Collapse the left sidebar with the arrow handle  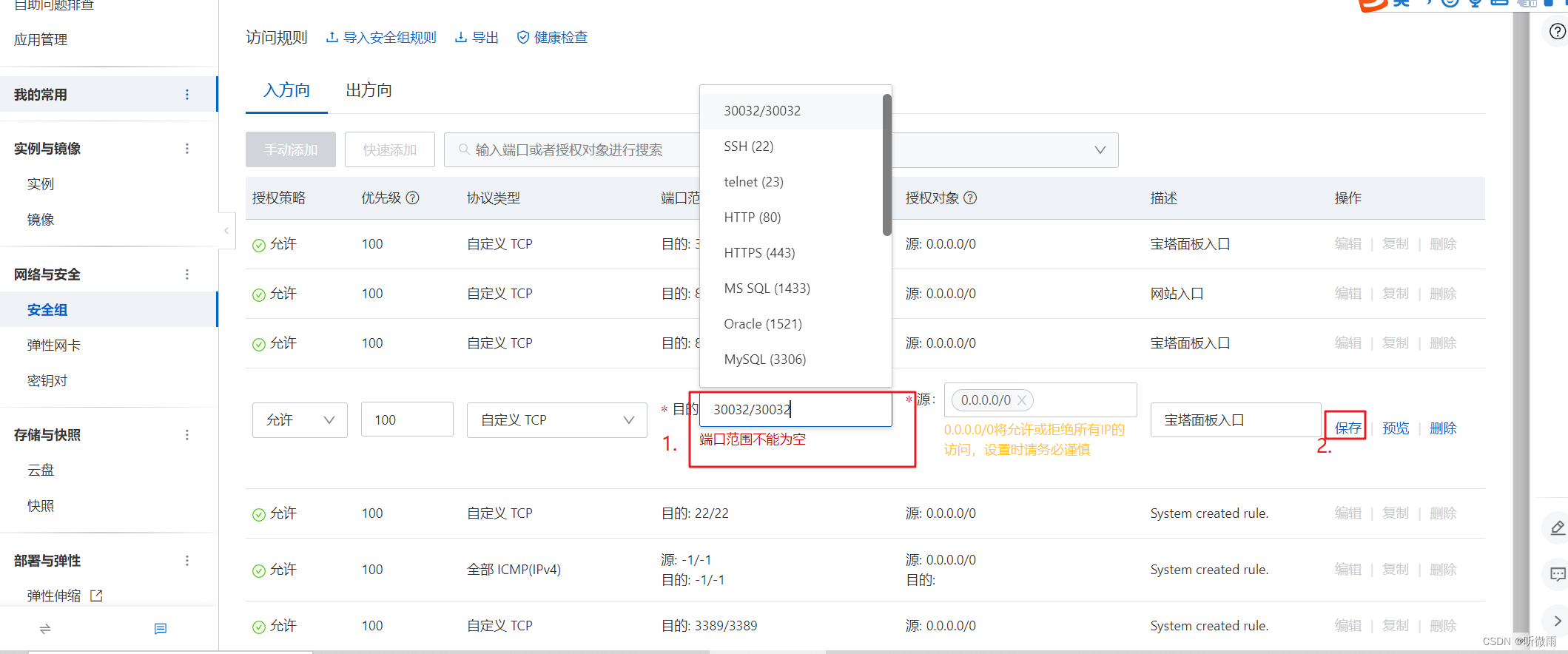click(x=226, y=231)
